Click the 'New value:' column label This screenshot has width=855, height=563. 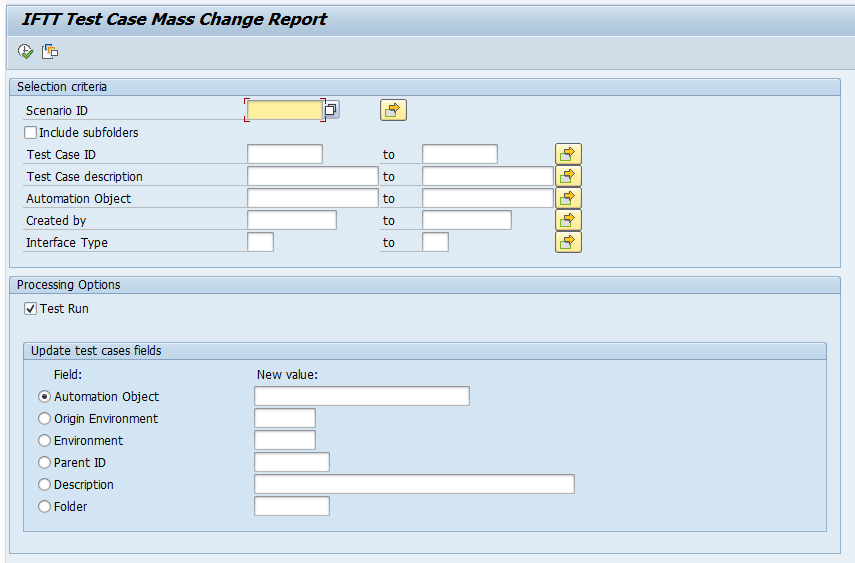(x=287, y=375)
